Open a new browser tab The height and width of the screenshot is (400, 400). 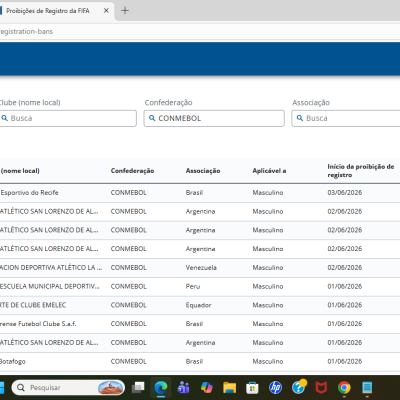[125, 11]
